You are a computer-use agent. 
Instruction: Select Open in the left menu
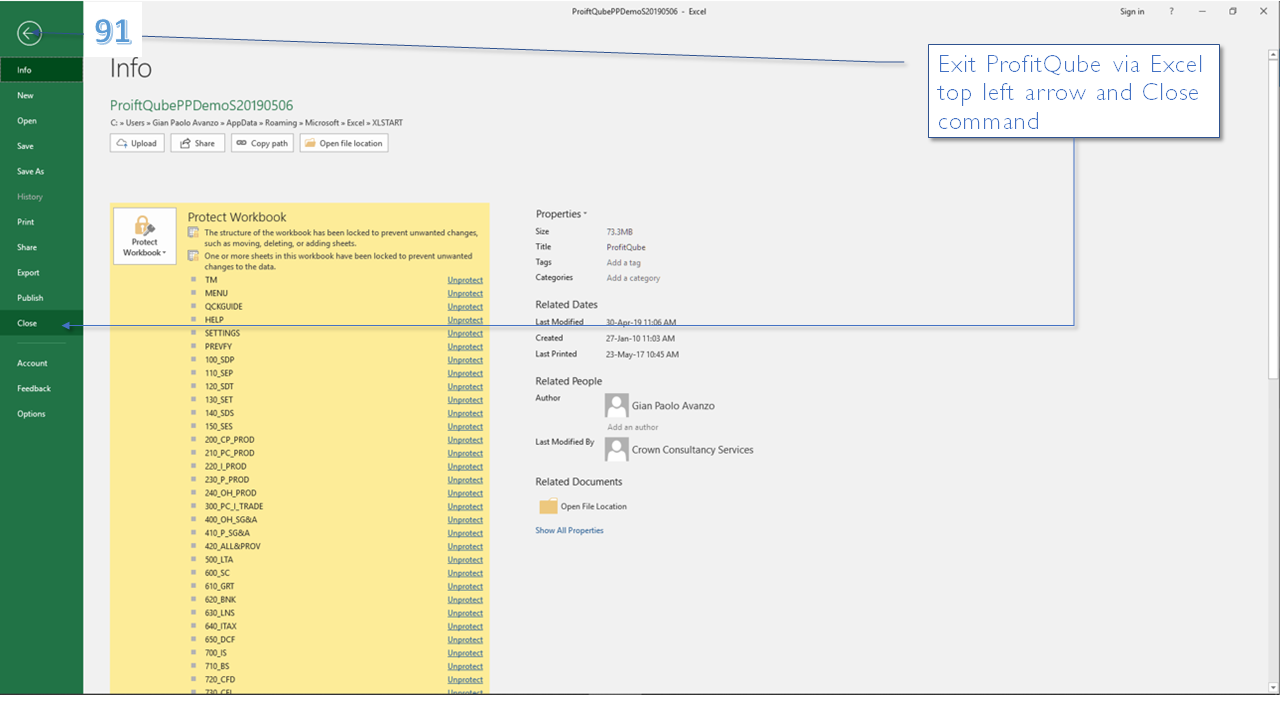(x=41, y=121)
